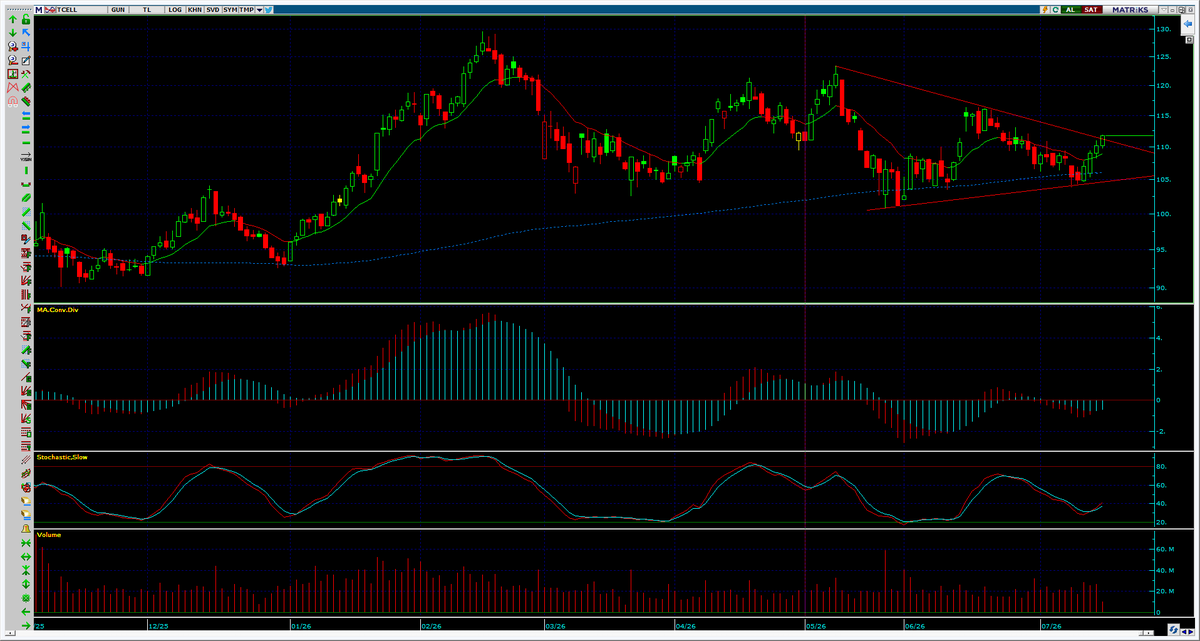The height and width of the screenshot is (641, 1200).
Task: Open the TL currency selector
Action: point(147,10)
